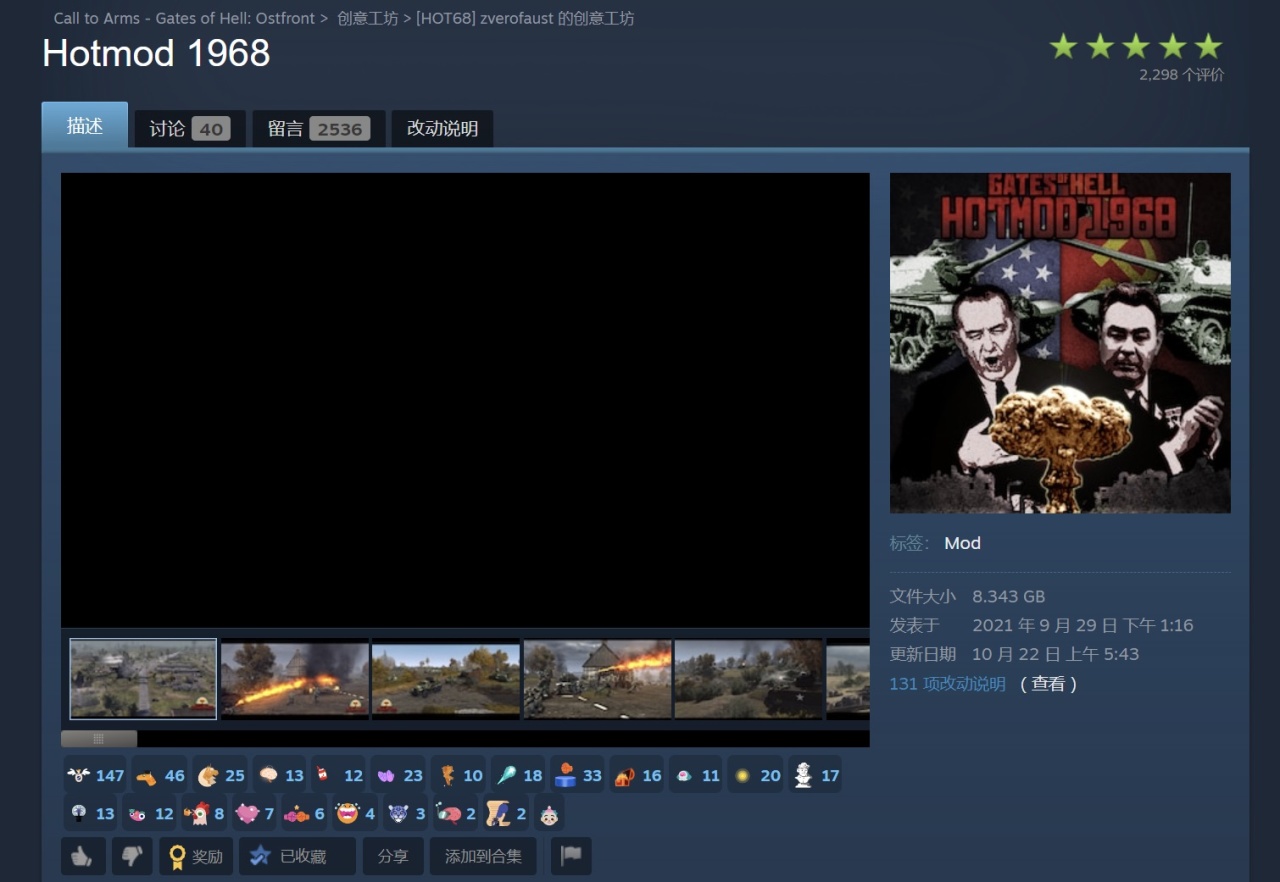Click the scroll award with count 2
This screenshot has height=882, width=1280.
(x=507, y=814)
